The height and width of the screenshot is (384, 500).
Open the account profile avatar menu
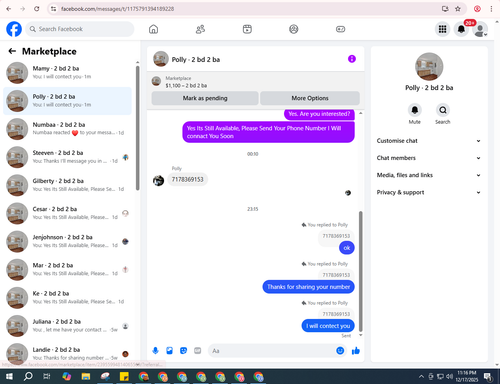(480, 29)
